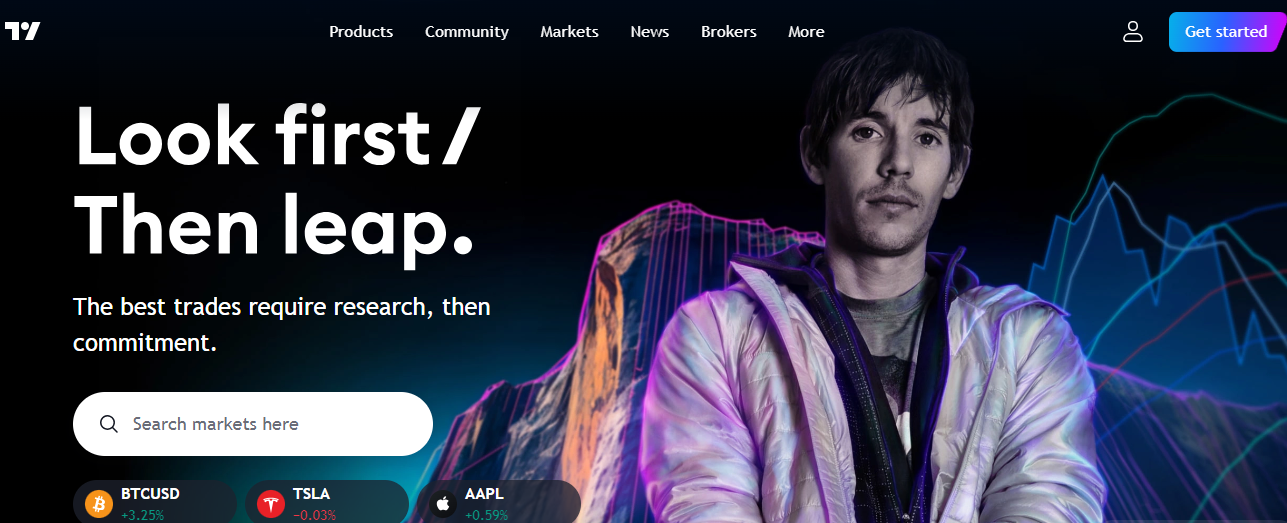Viewport: 1287px width, 523px height.
Task: Open the Markets menu
Action: 569,32
